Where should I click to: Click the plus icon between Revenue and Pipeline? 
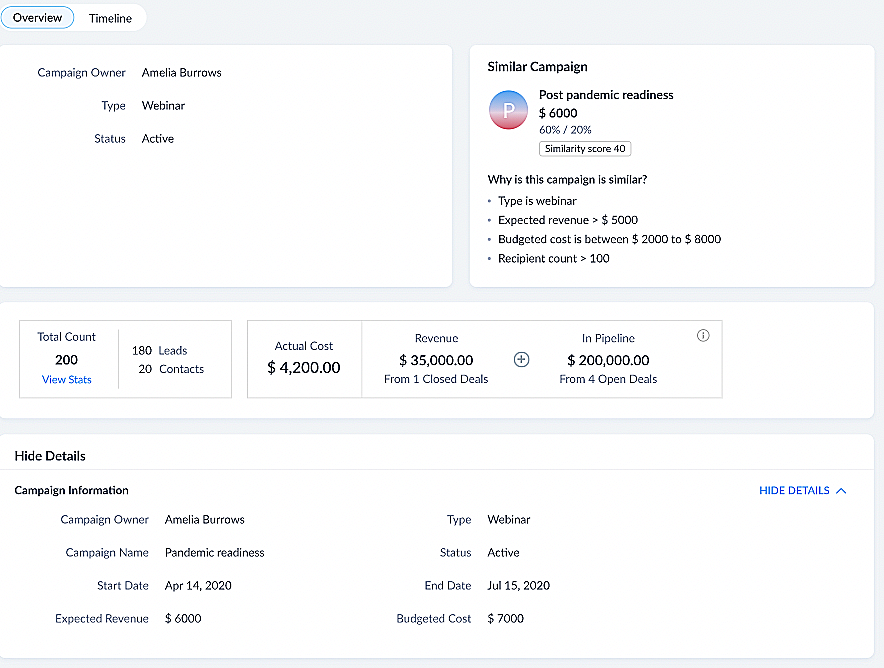pos(521,360)
